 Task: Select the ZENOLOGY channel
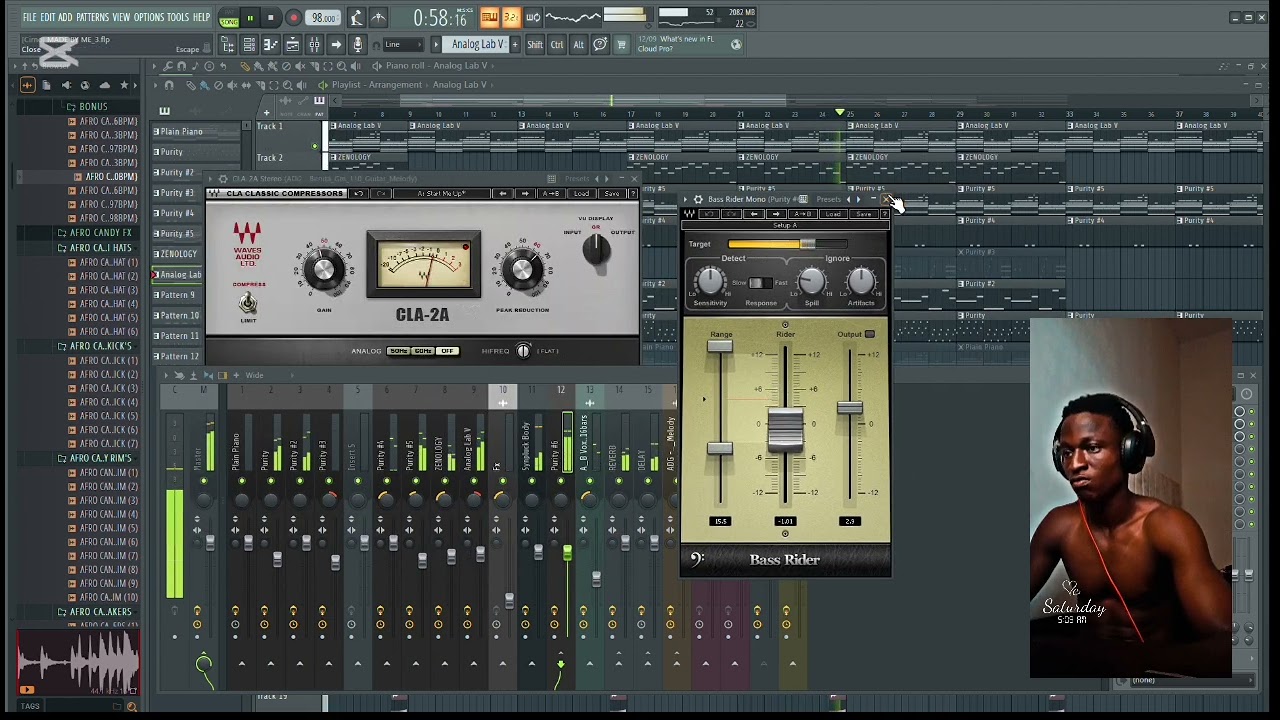click(x=178, y=254)
